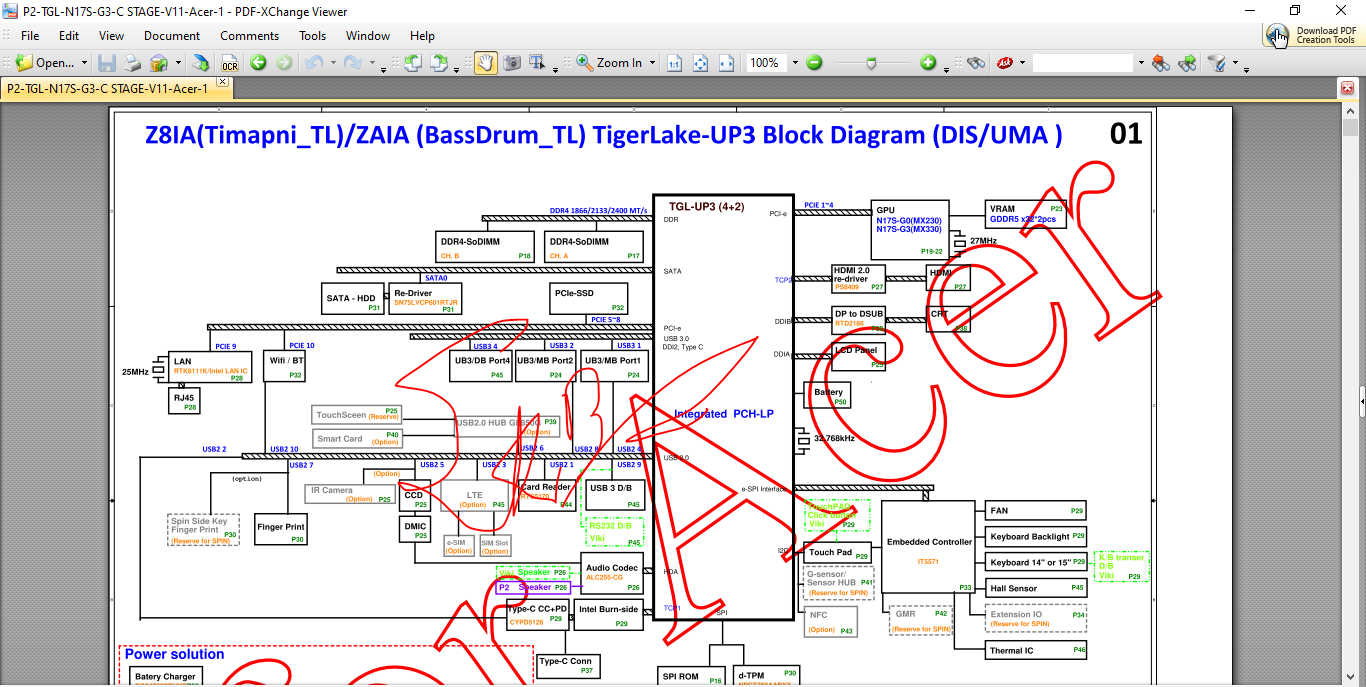Click the 'TGL-UP3 (4+2)' chip label
This screenshot has height=687, width=1366.
click(x=706, y=207)
